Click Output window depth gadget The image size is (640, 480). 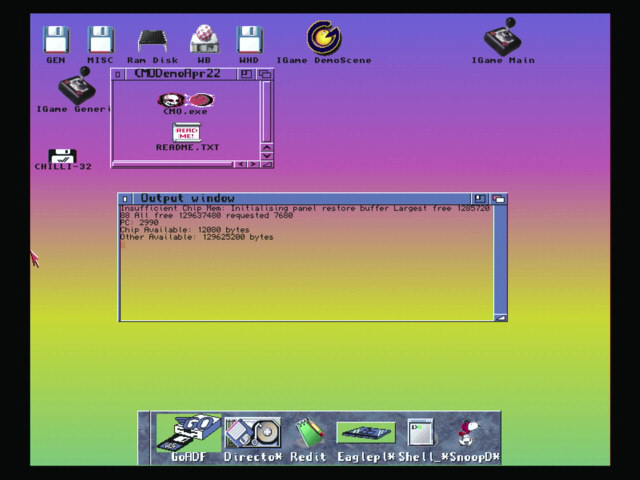tap(499, 199)
